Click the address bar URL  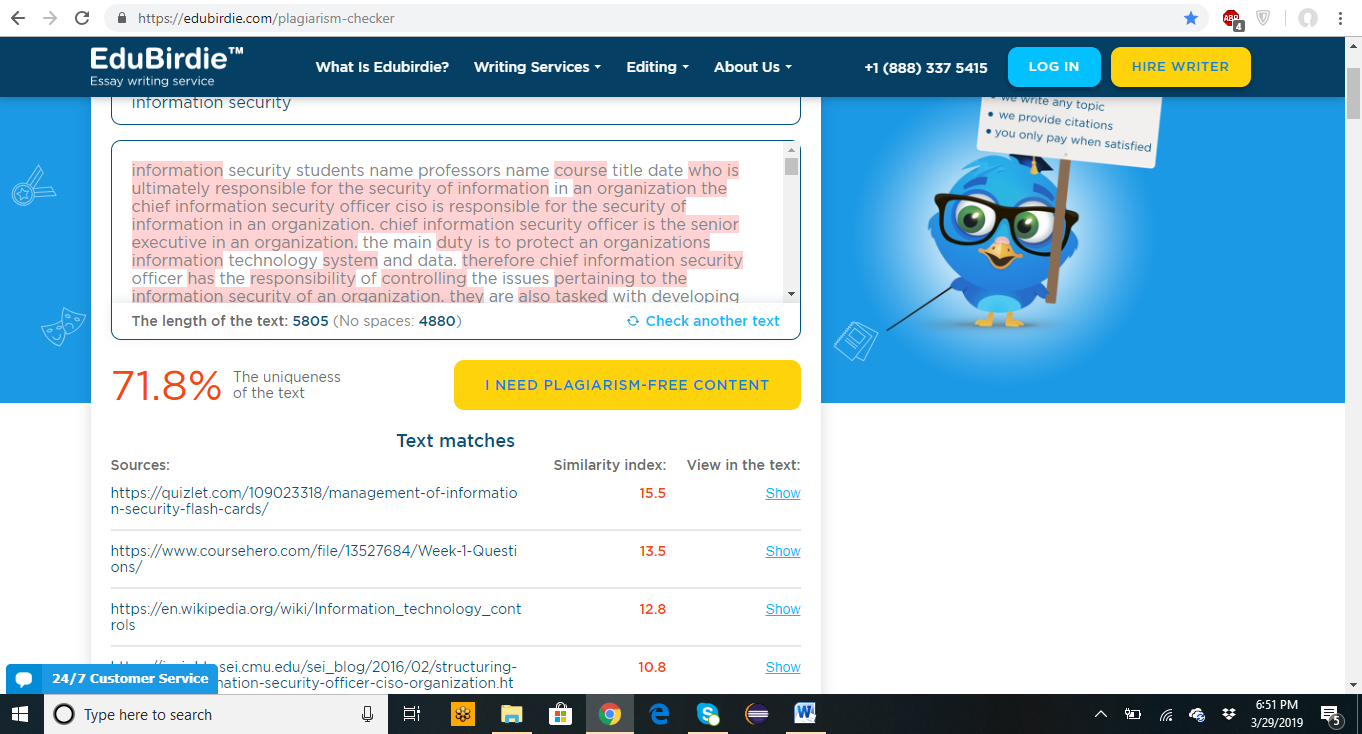pyautogui.click(x=266, y=18)
